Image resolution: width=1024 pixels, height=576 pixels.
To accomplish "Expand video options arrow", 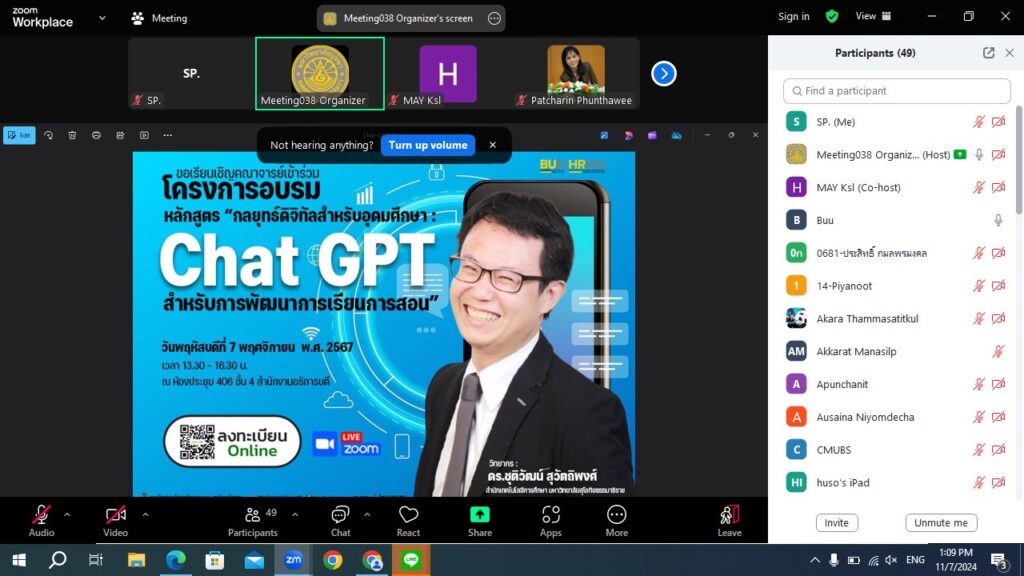I will click(145, 514).
